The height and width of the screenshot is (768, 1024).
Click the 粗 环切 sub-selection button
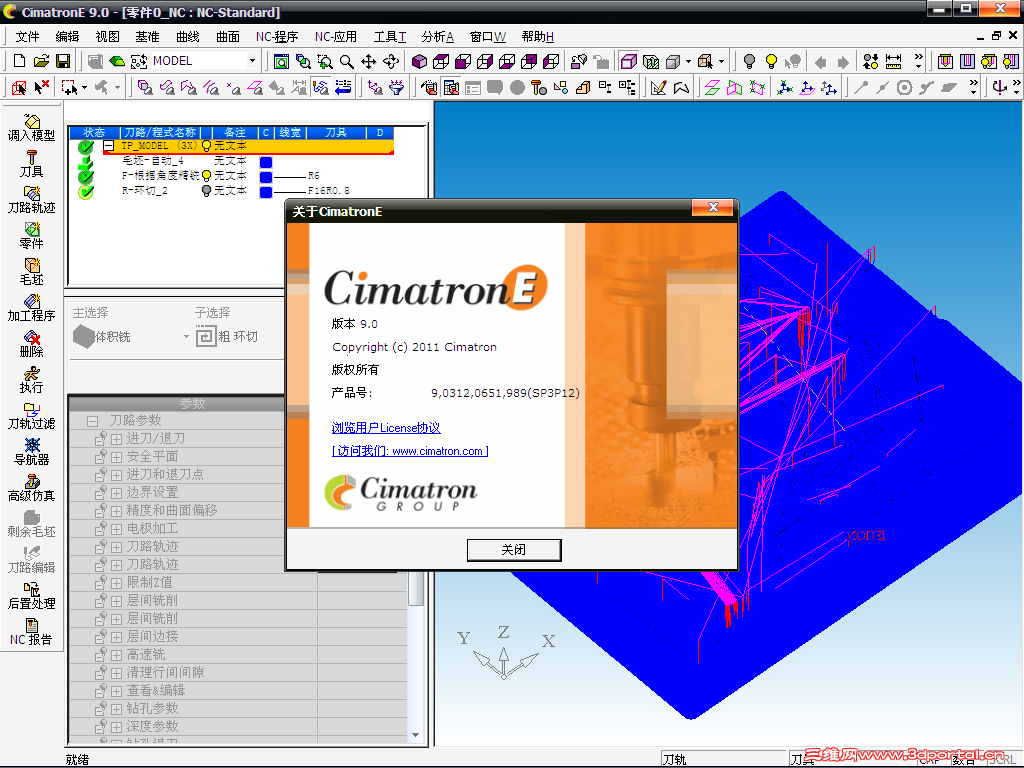tap(227, 336)
